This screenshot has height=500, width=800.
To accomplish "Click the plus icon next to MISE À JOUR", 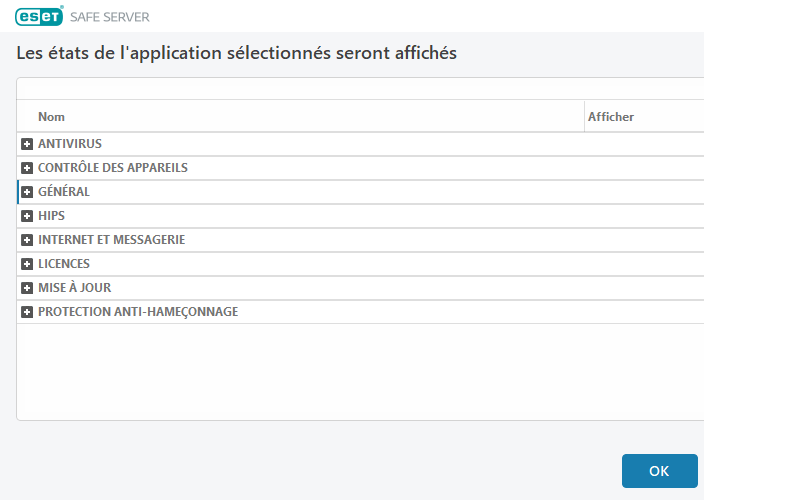I will tap(27, 288).
